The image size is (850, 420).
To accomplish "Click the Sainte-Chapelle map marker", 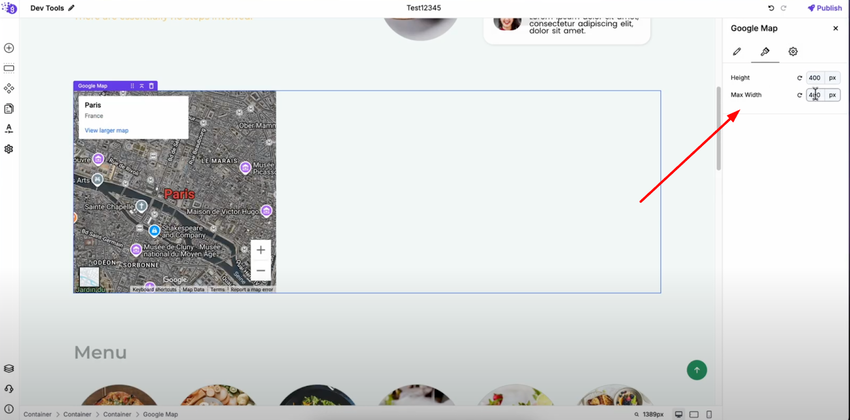I will point(141,206).
